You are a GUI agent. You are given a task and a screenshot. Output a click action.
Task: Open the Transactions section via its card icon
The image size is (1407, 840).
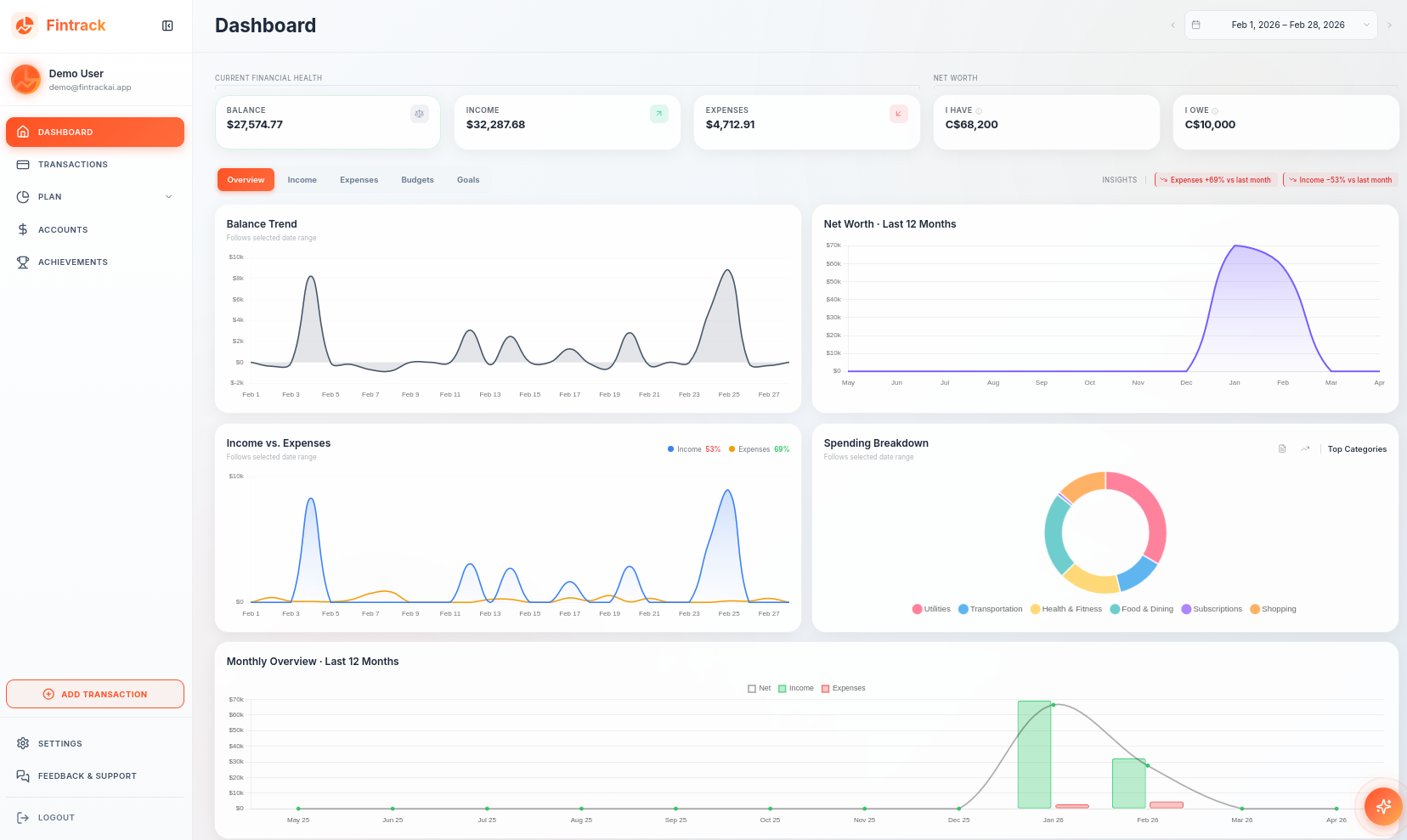tap(24, 164)
